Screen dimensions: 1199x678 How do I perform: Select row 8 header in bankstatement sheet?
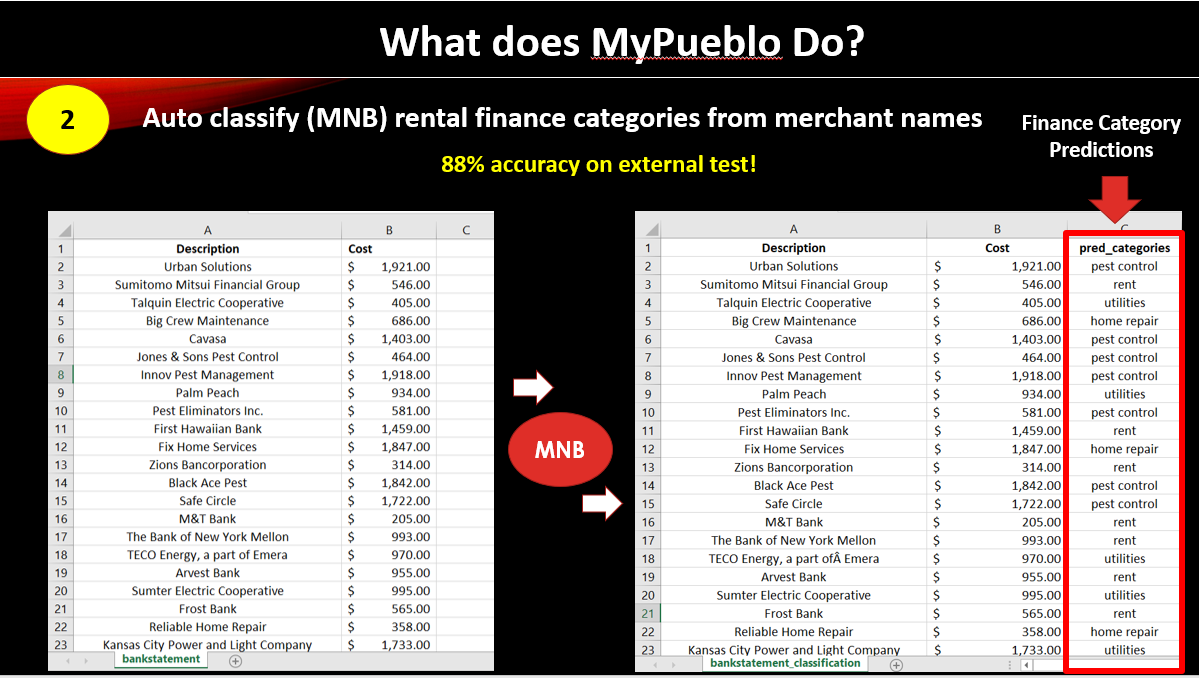(x=61, y=375)
